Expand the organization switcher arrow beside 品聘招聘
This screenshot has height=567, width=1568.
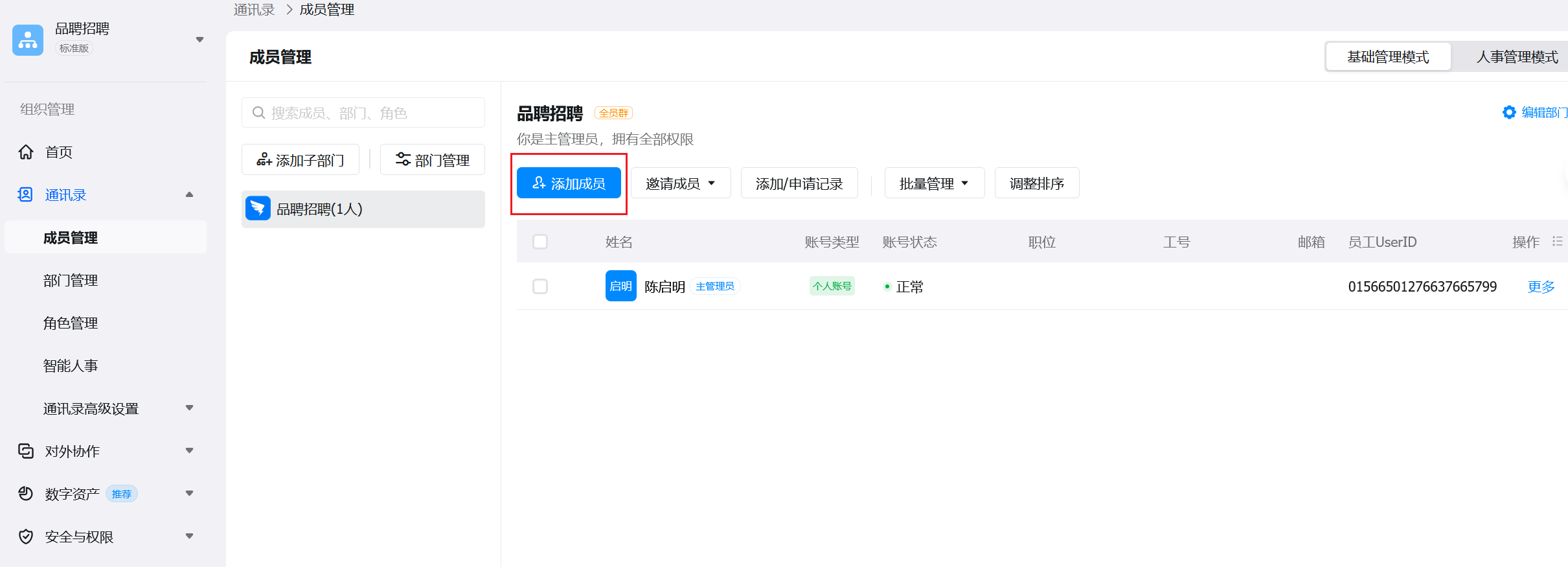pos(199,40)
